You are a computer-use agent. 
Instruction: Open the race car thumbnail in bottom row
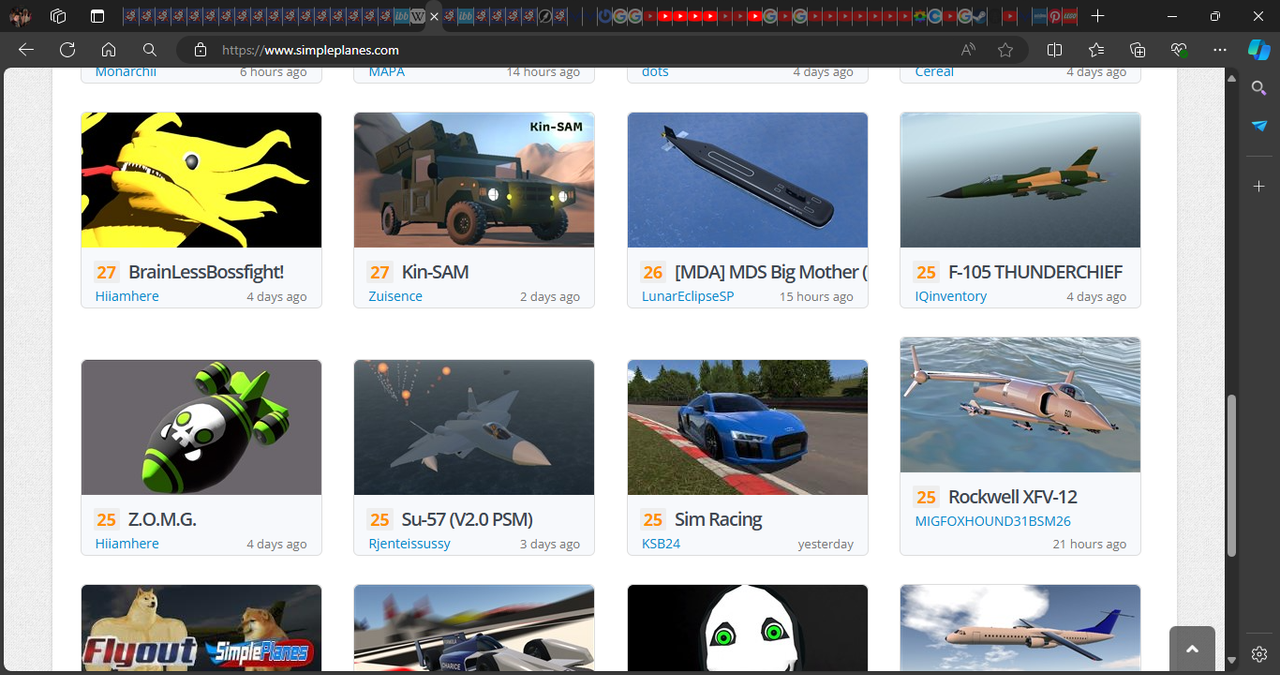click(474, 628)
